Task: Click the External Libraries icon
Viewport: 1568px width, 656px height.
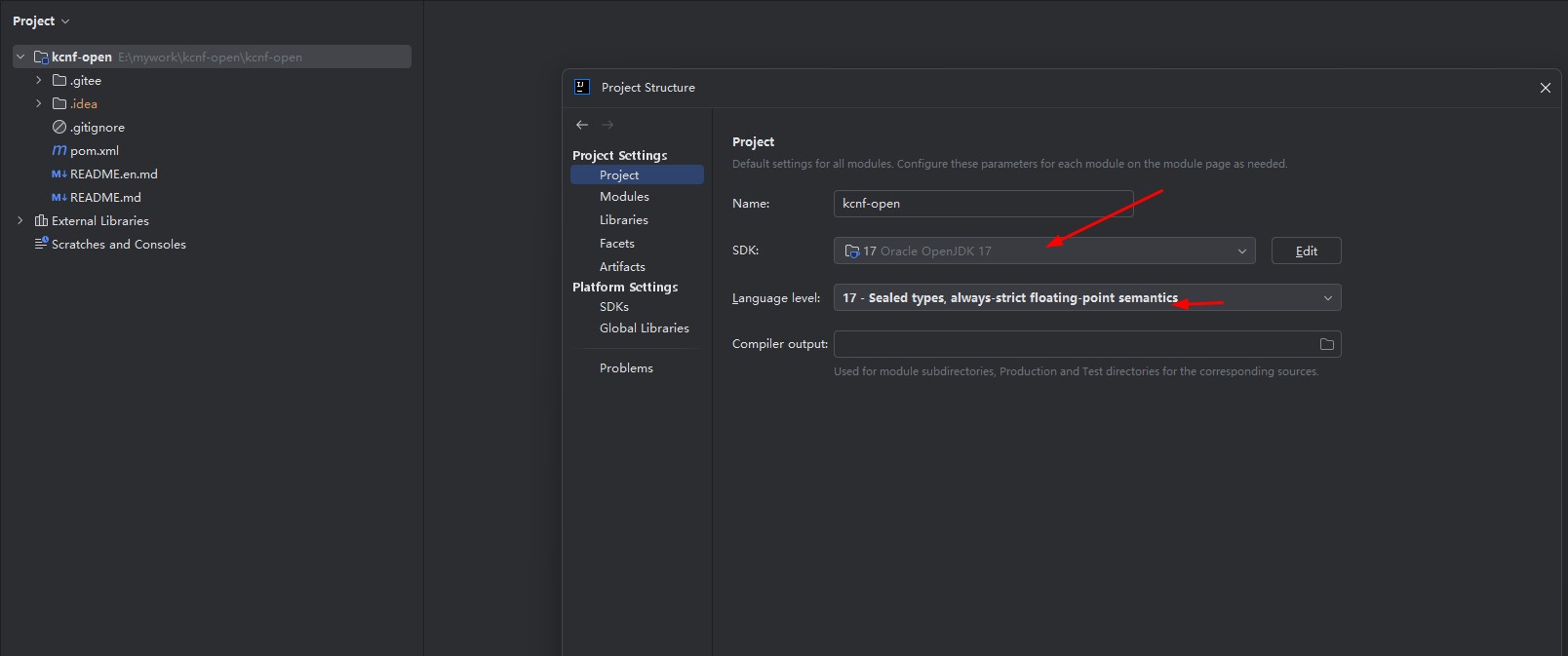Action: pos(41,221)
